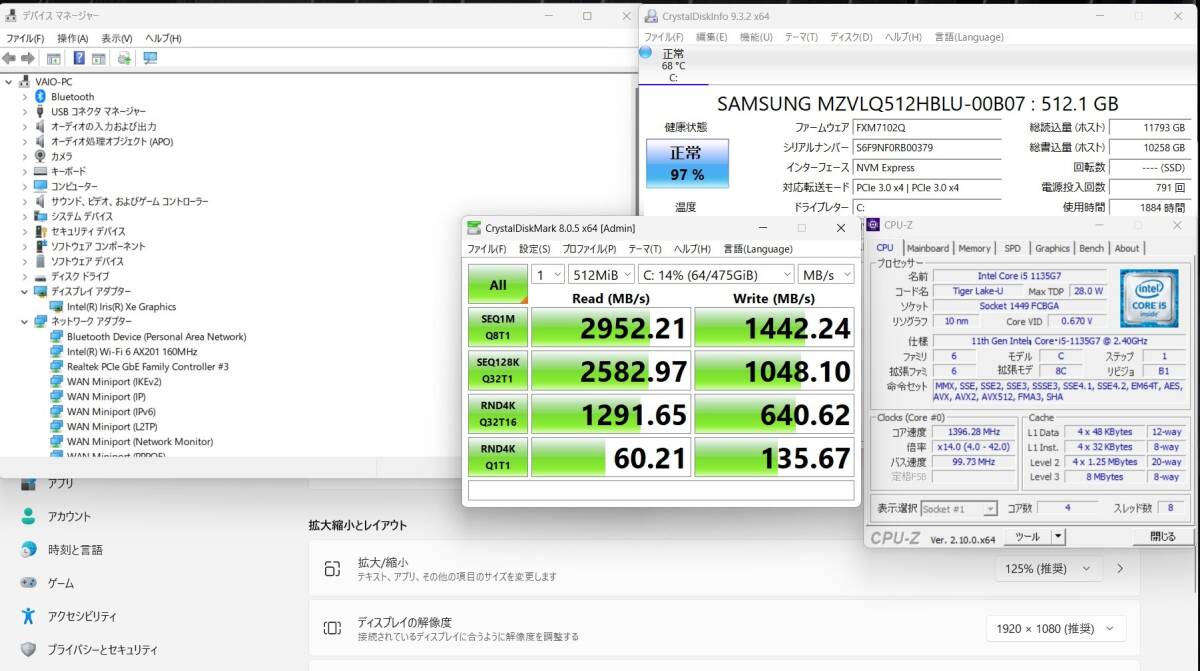This screenshot has width=1200, height=671.
Task: Open the Disk menu in CrystalDiskInfo
Action: 851,37
